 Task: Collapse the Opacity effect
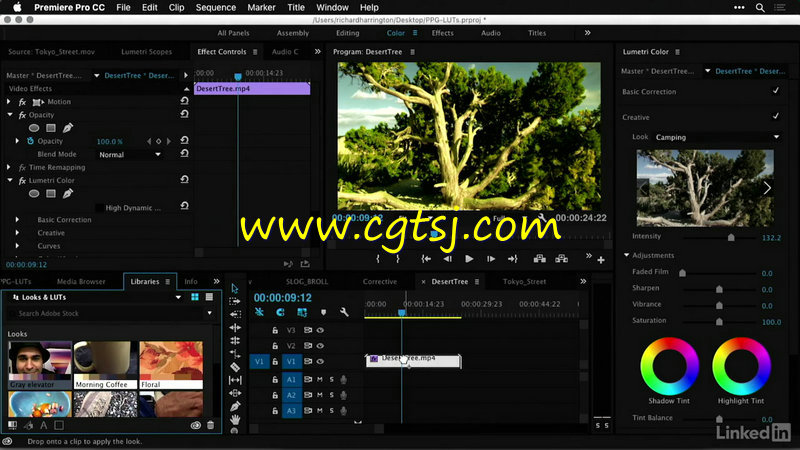tap(10, 115)
